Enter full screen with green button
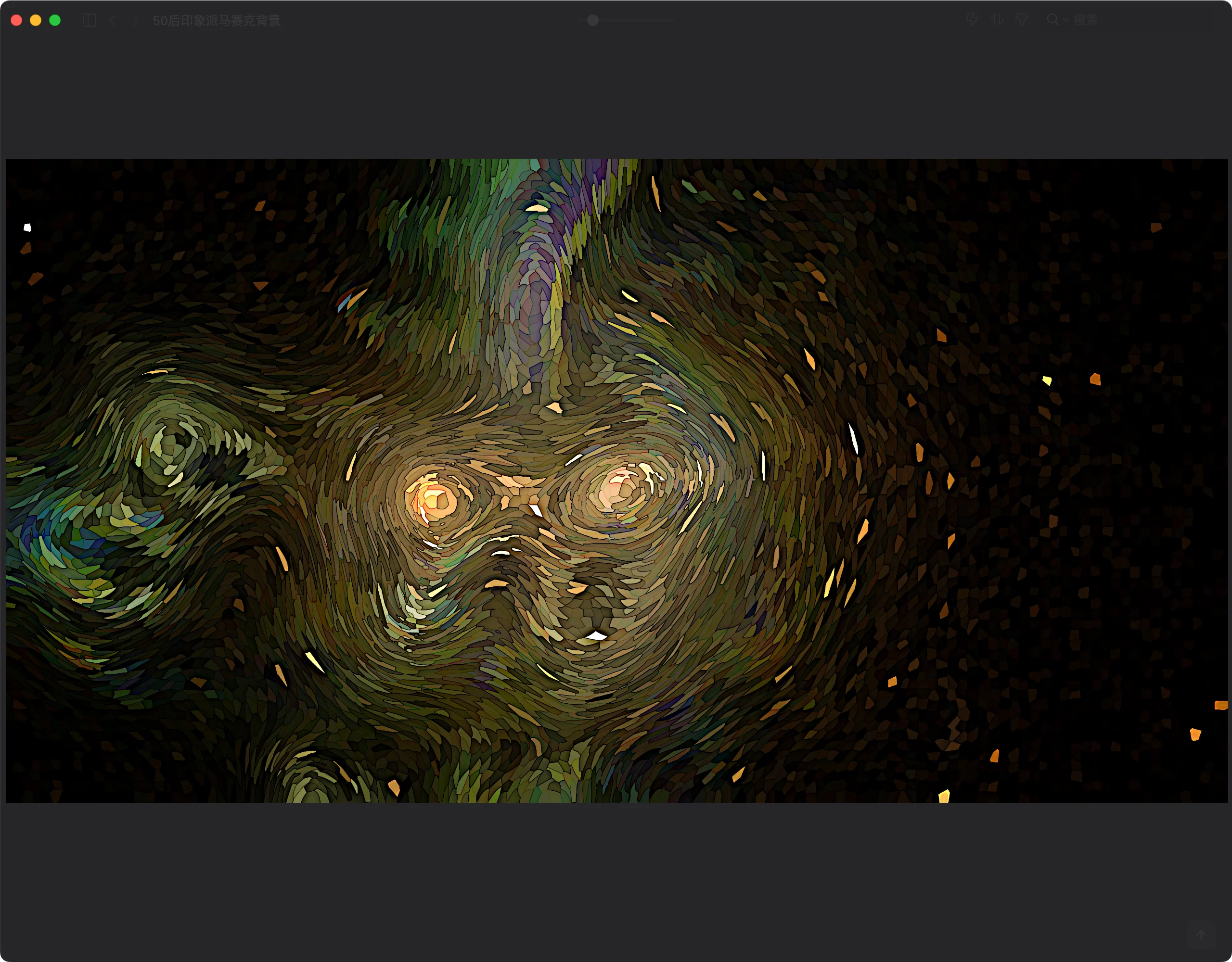 55,20
